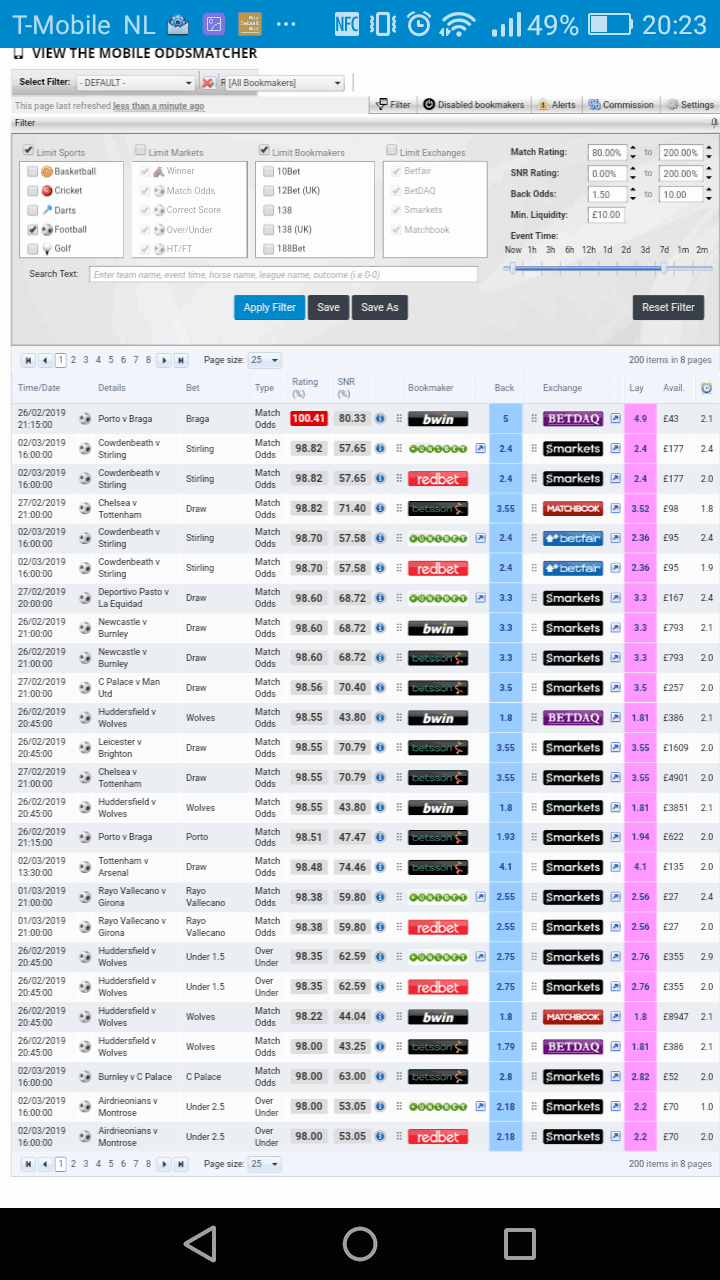Viewport: 720px width, 1280px height.
Task: Open the Settings tab
Action: pos(691,104)
